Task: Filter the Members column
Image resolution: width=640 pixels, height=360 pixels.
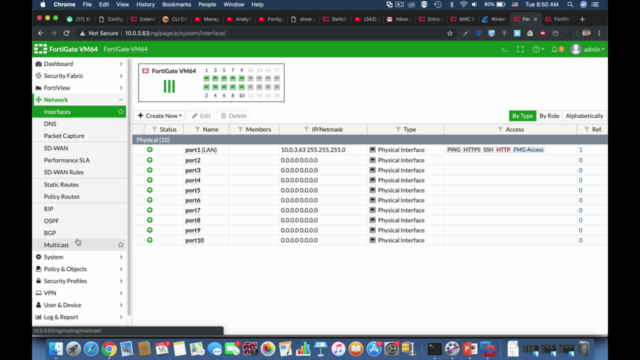Action: click(x=240, y=129)
